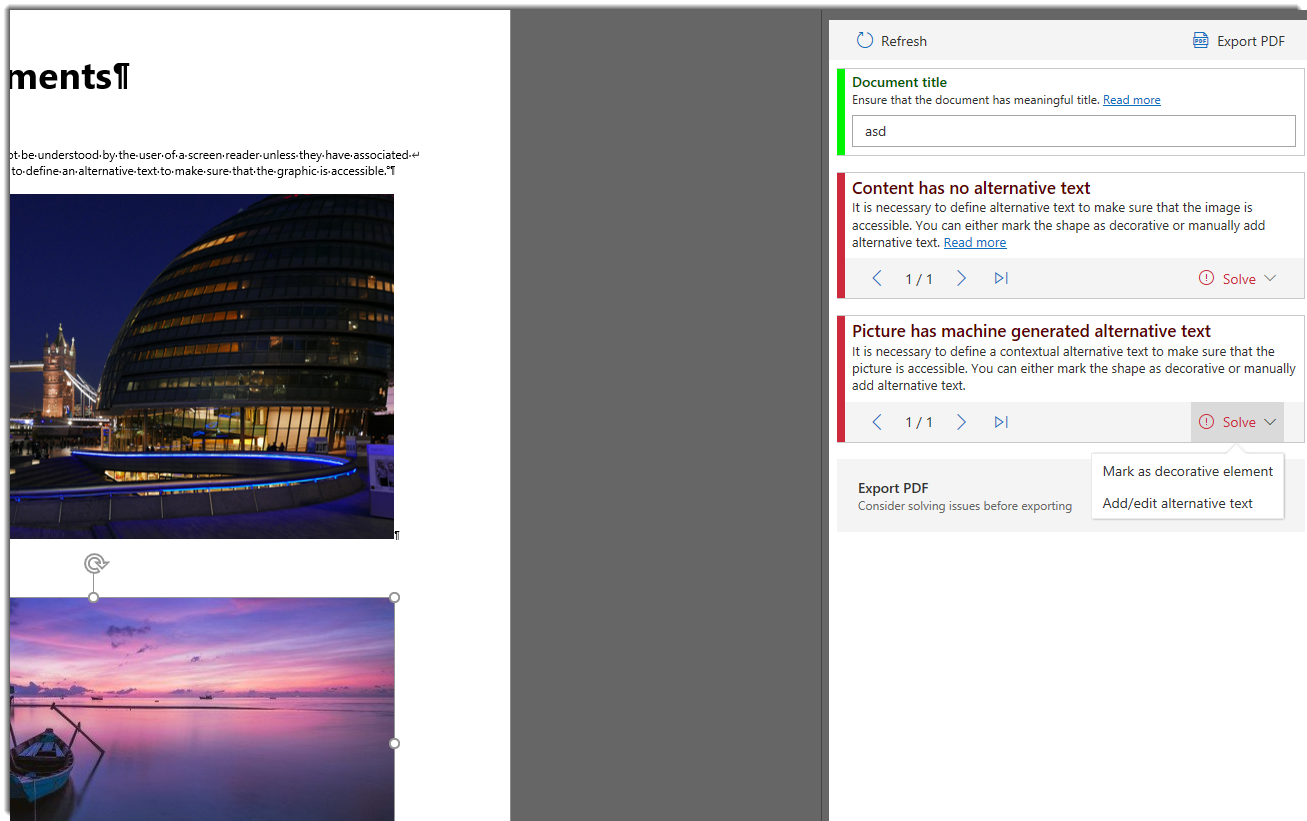Viewport: 1307px width, 821px height.
Task: Click the document heading ending in 'ments'
Action: 69,76
